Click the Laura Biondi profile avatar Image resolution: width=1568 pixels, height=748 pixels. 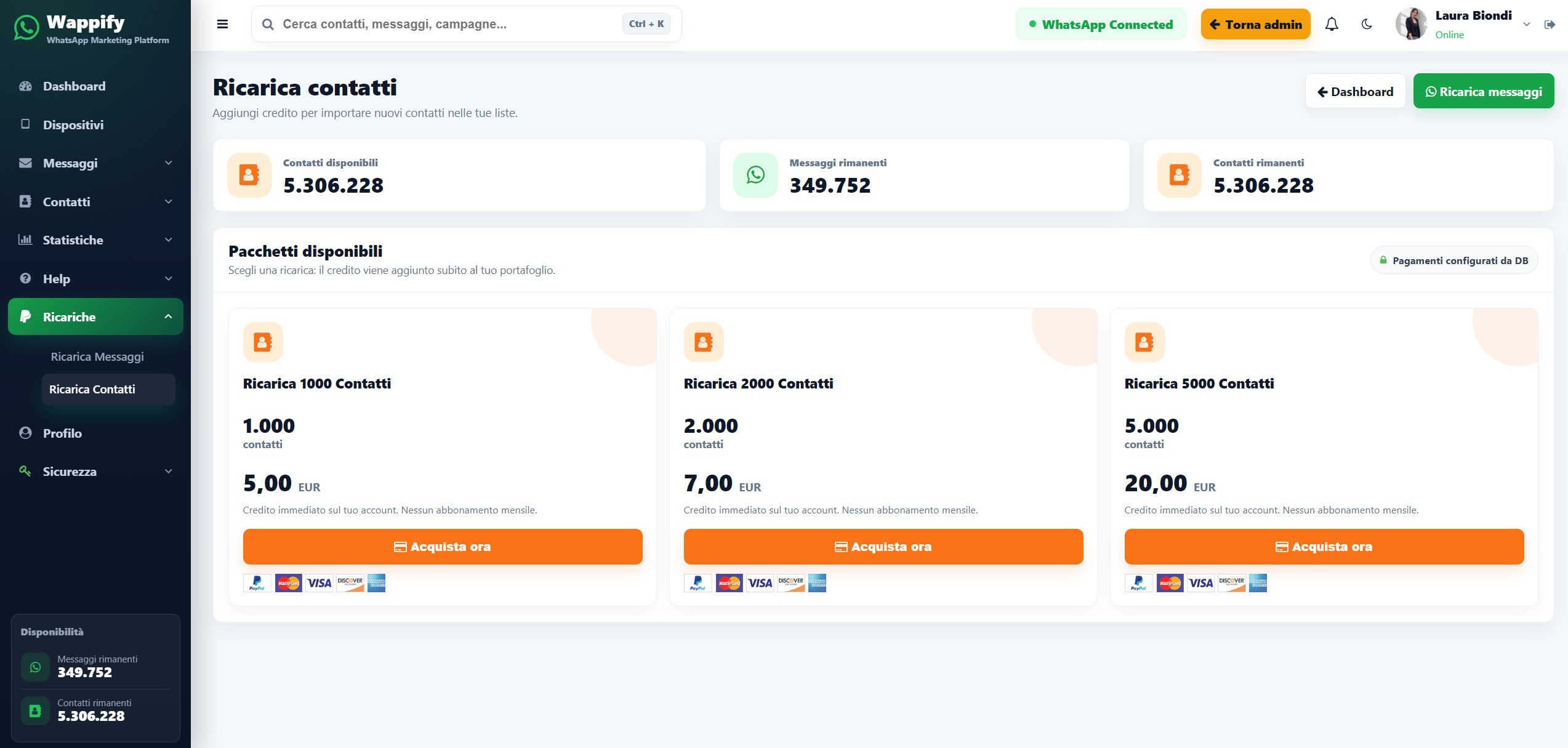[1411, 24]
